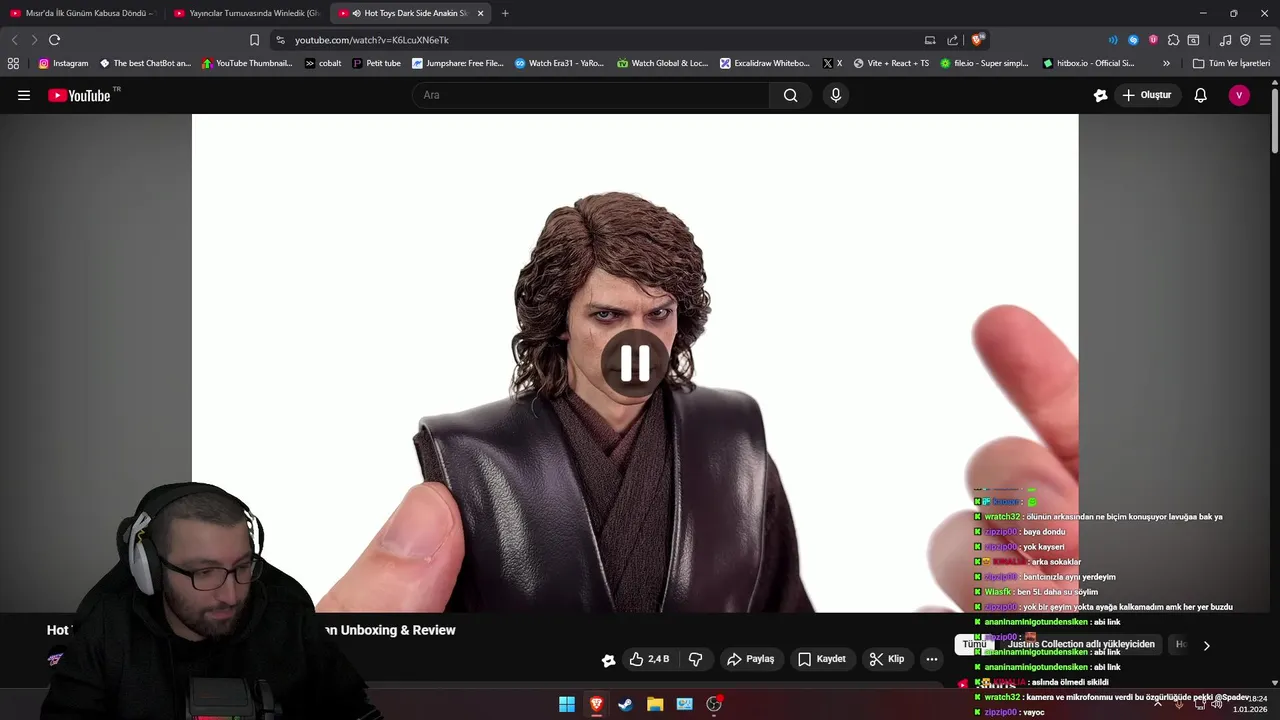The height and width of the screenshot is (720, 1280).
Task: Open the cobalt bookmark
Action: 323,63
